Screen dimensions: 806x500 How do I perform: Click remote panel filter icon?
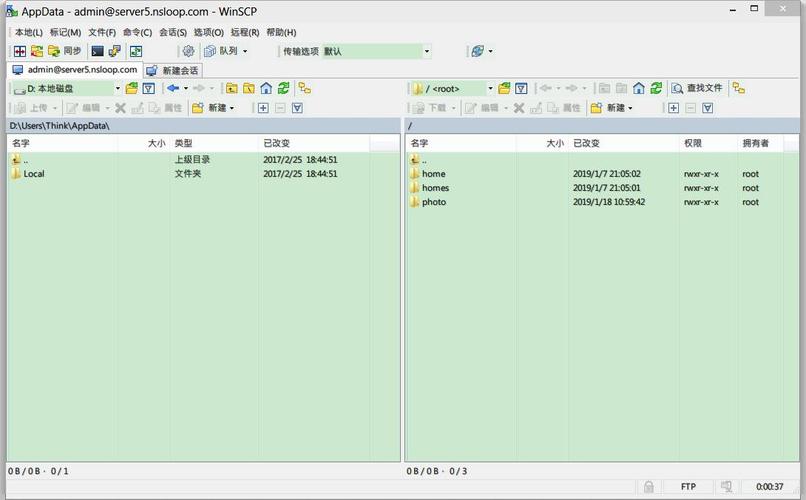point(521,88)
